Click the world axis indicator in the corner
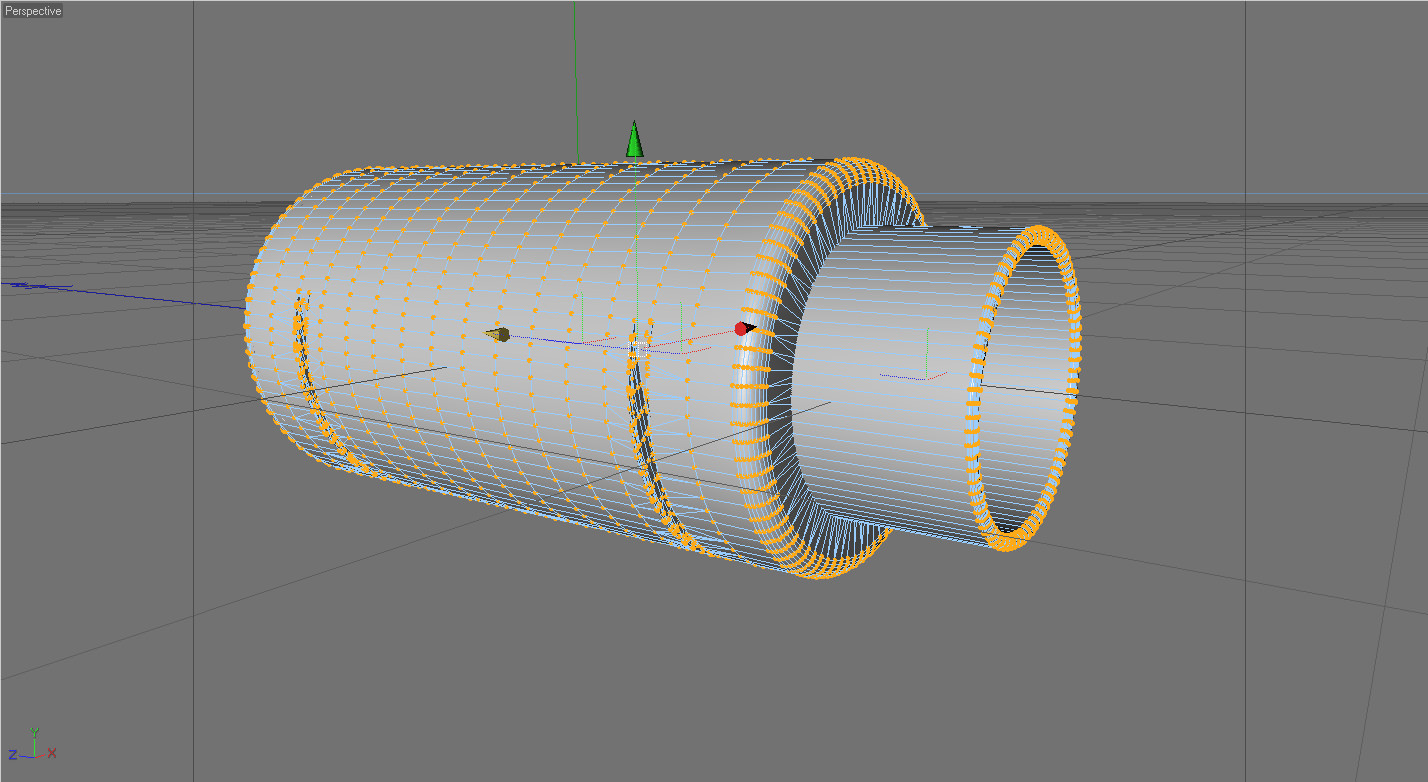Image resolution: width=1428 pixels, height=782 pixels. (33, 745)
